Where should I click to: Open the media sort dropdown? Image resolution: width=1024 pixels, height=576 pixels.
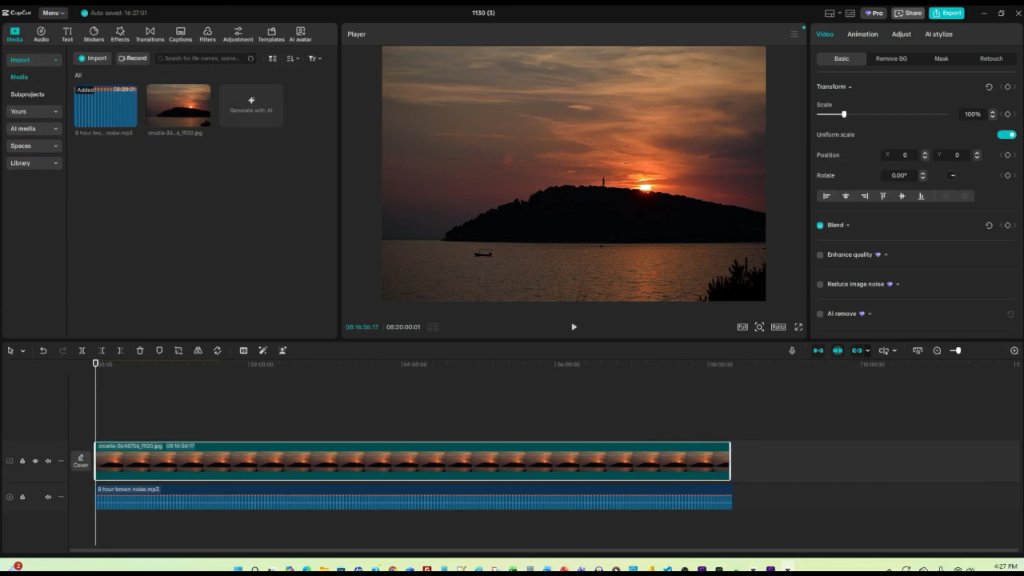tap(293, 59)
